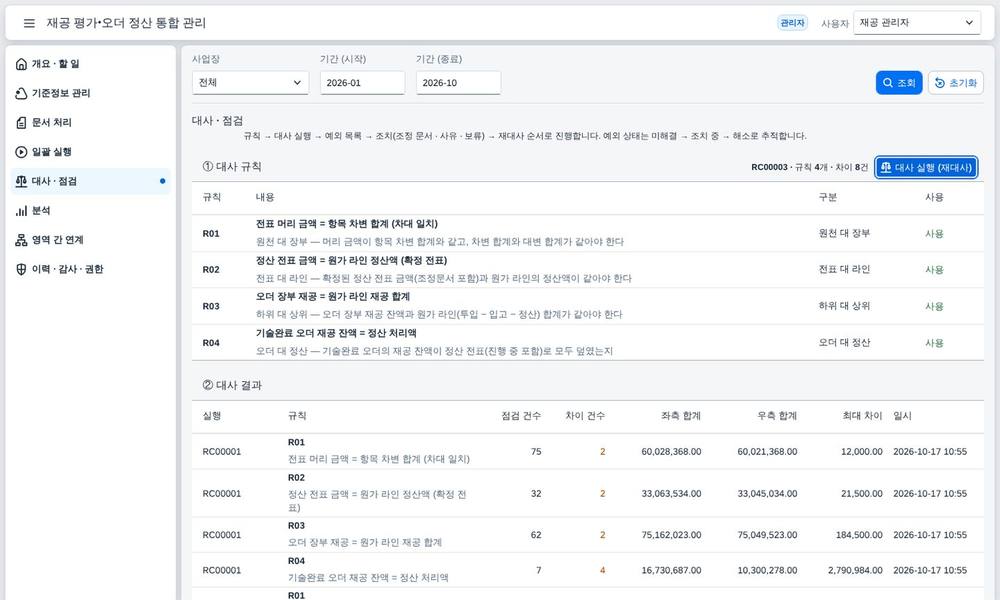Click the play icon for 일괄 실행
Image resolution: width=1000 pixels, height=600 pixels.
(21, 152)
